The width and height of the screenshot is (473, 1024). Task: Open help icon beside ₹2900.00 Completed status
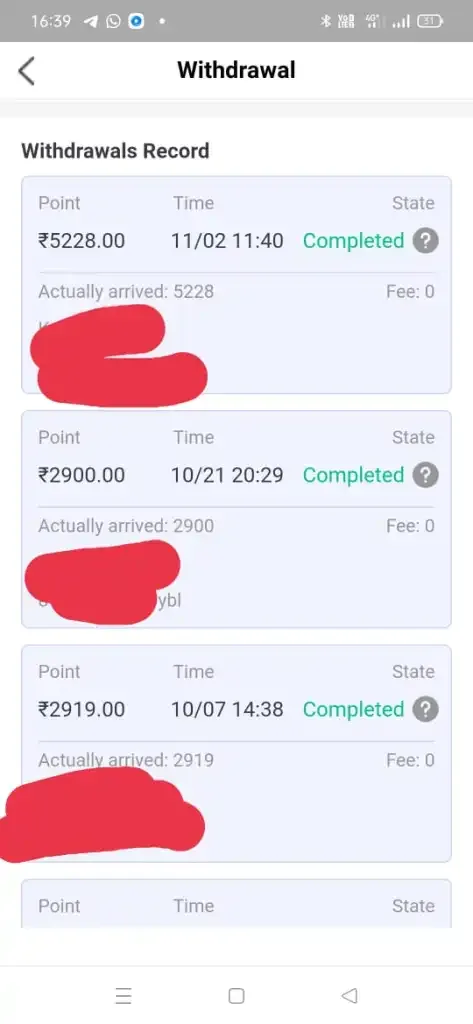425,475
